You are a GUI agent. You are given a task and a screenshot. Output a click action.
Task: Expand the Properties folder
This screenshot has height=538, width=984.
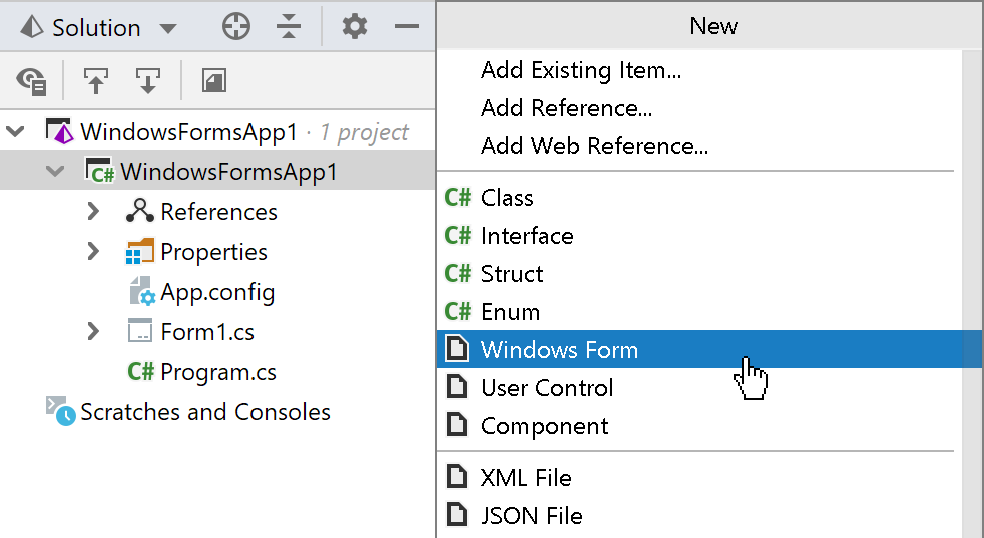point(94,252)
